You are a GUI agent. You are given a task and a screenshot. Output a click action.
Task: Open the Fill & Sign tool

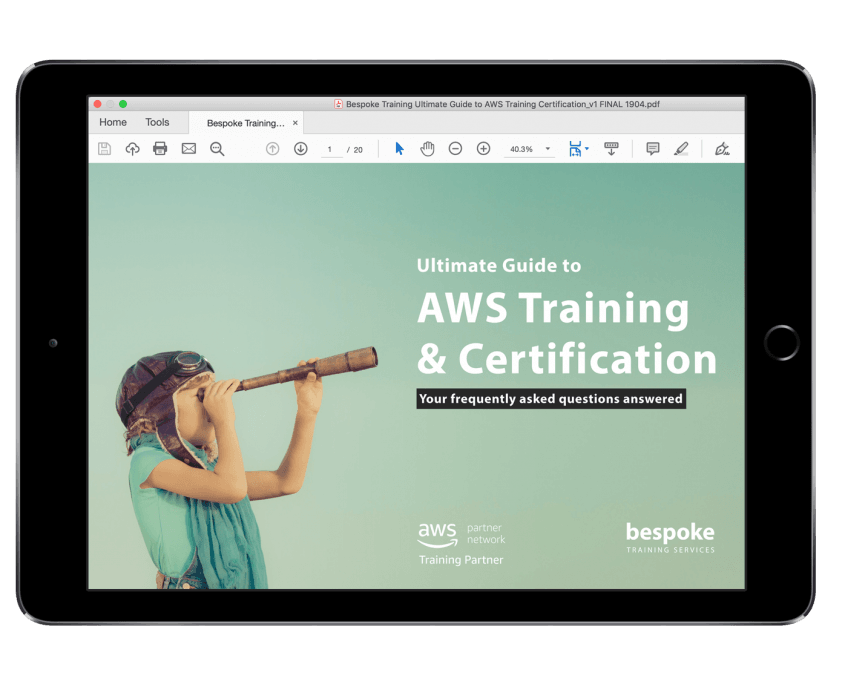coord(722,148)
